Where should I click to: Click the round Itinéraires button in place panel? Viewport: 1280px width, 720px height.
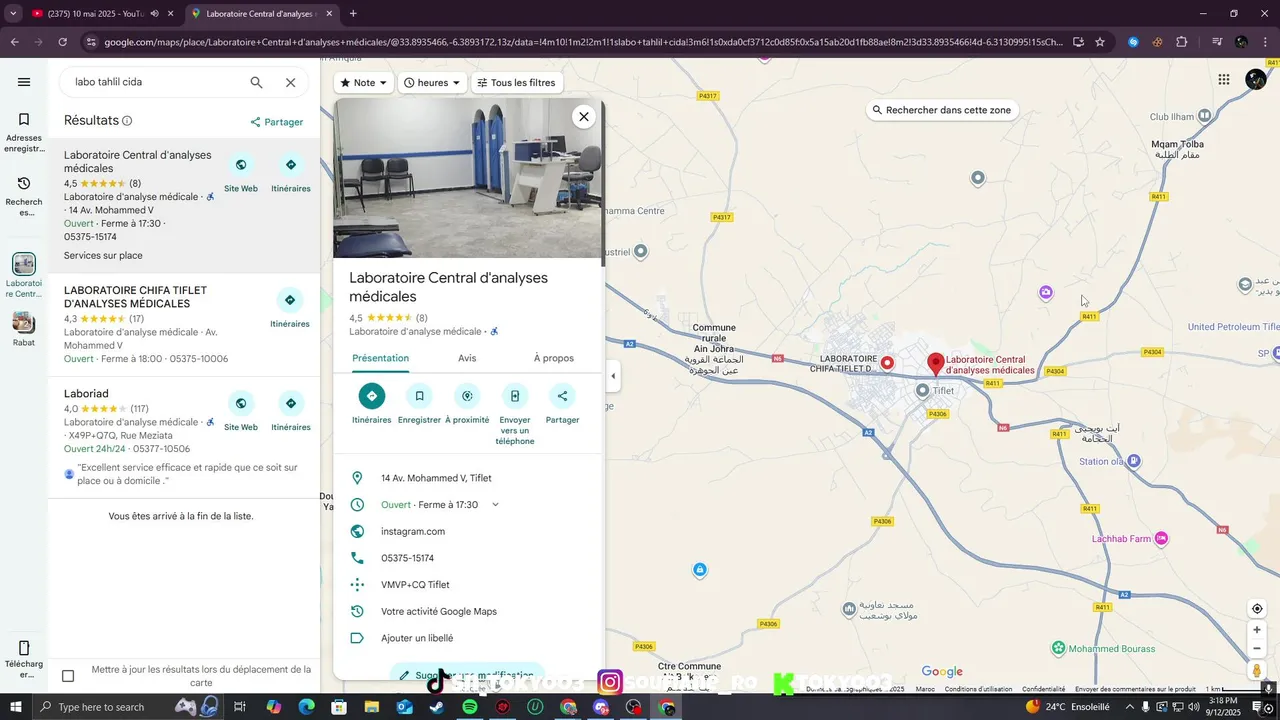372,396
